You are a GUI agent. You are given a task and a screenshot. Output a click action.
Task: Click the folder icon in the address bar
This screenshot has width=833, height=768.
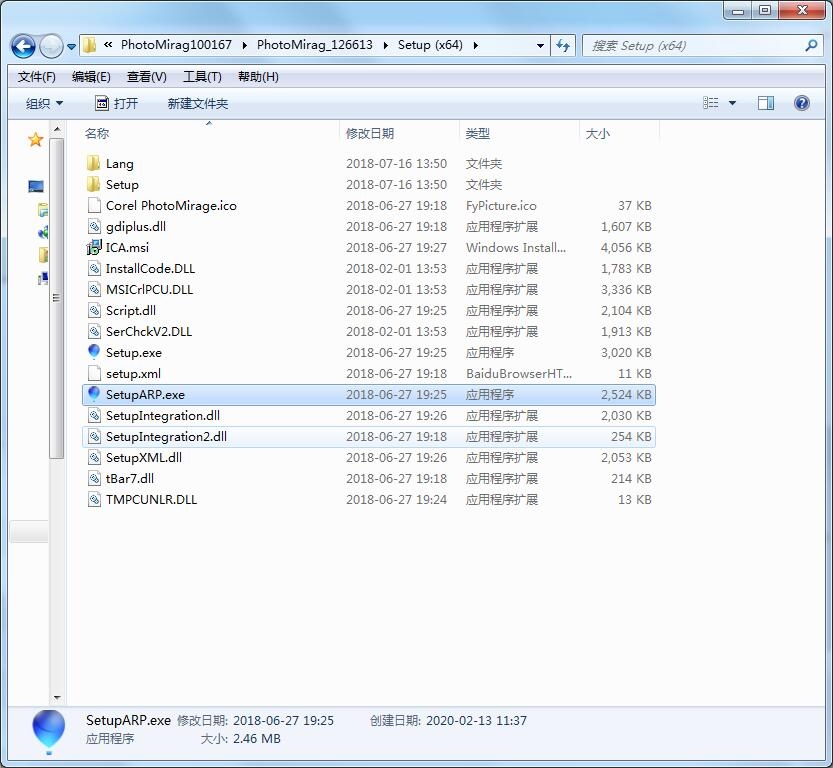(x=90, y=45)
